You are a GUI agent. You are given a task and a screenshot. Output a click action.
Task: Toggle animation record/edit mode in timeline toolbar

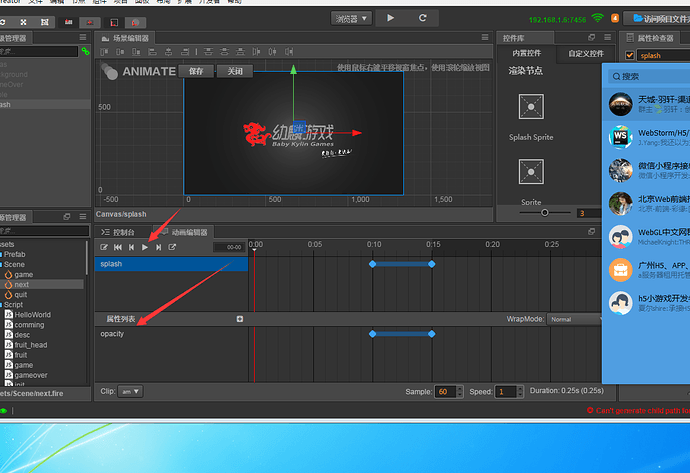click(x=104, y=247)
